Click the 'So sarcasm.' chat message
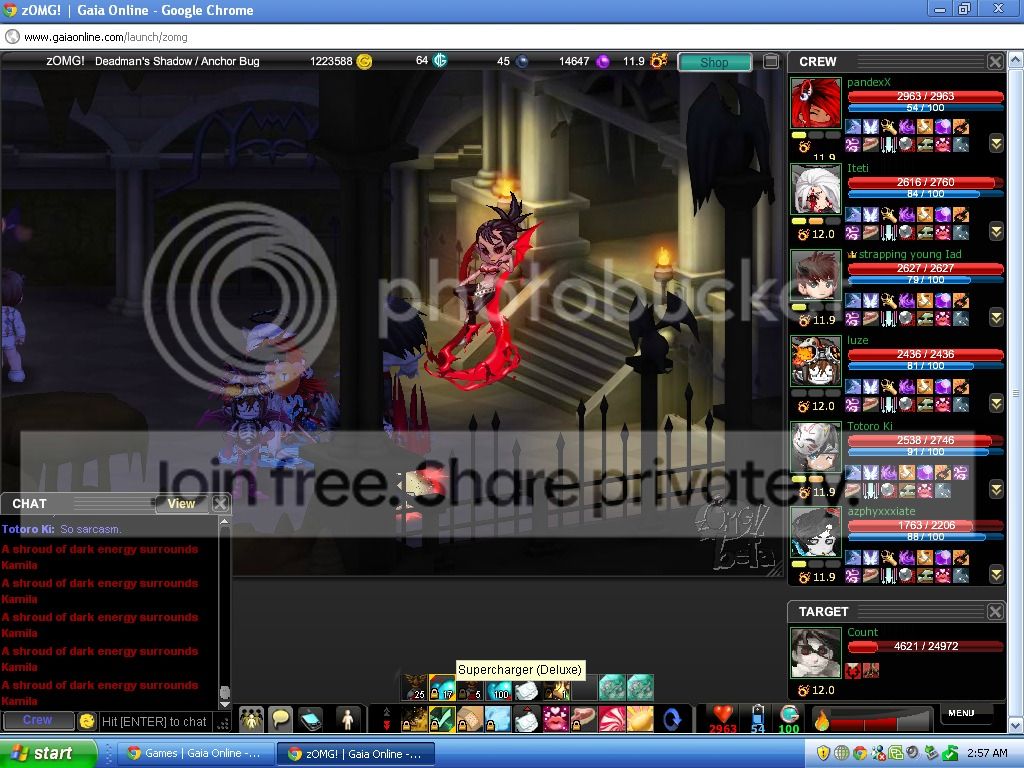The height and width of the screenshot is (768, 1024). pos(91,530)
